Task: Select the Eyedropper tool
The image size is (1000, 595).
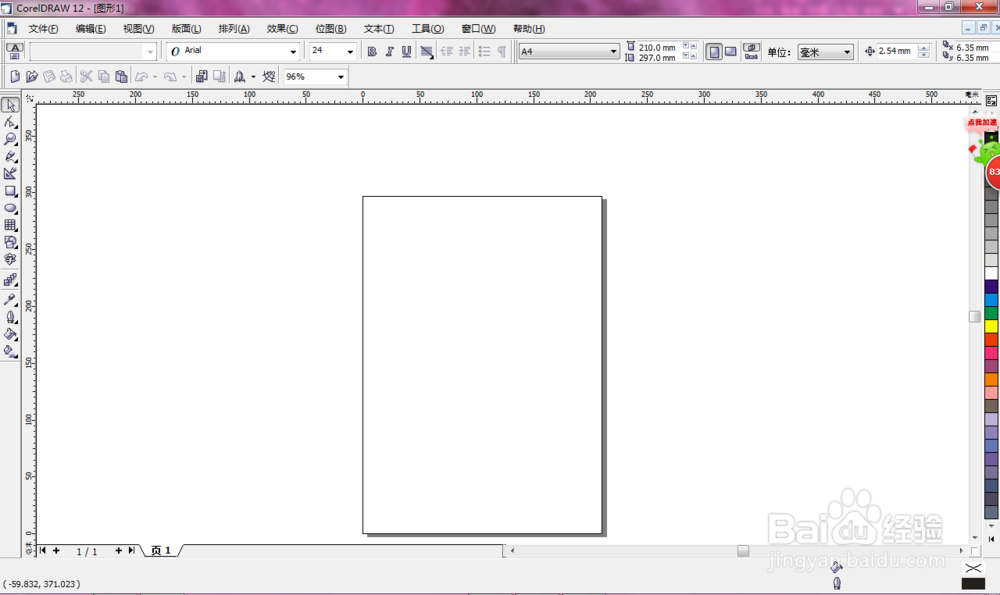Action: [10, 299]
